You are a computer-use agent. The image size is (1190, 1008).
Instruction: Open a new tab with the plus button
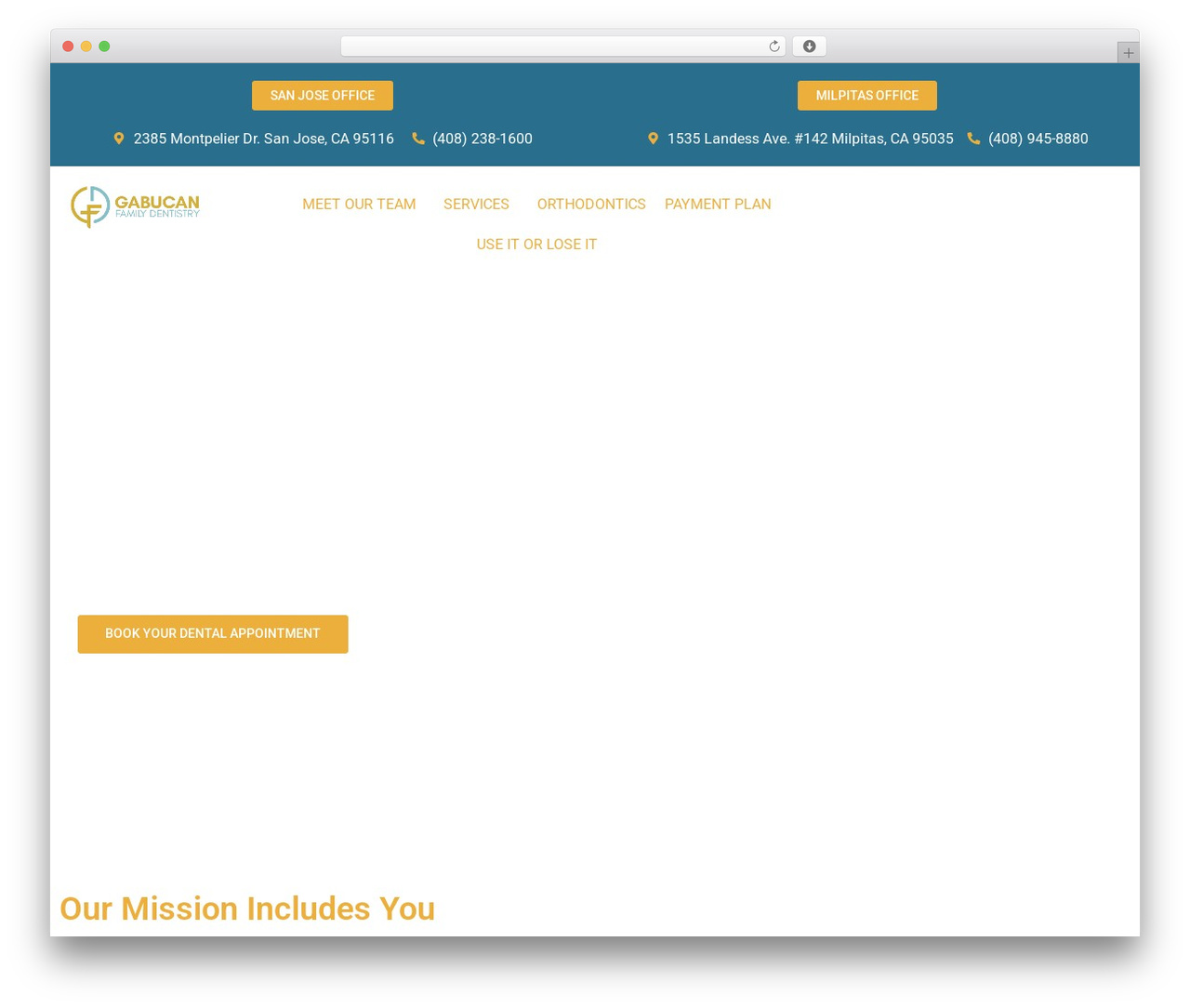point(1128,53)
